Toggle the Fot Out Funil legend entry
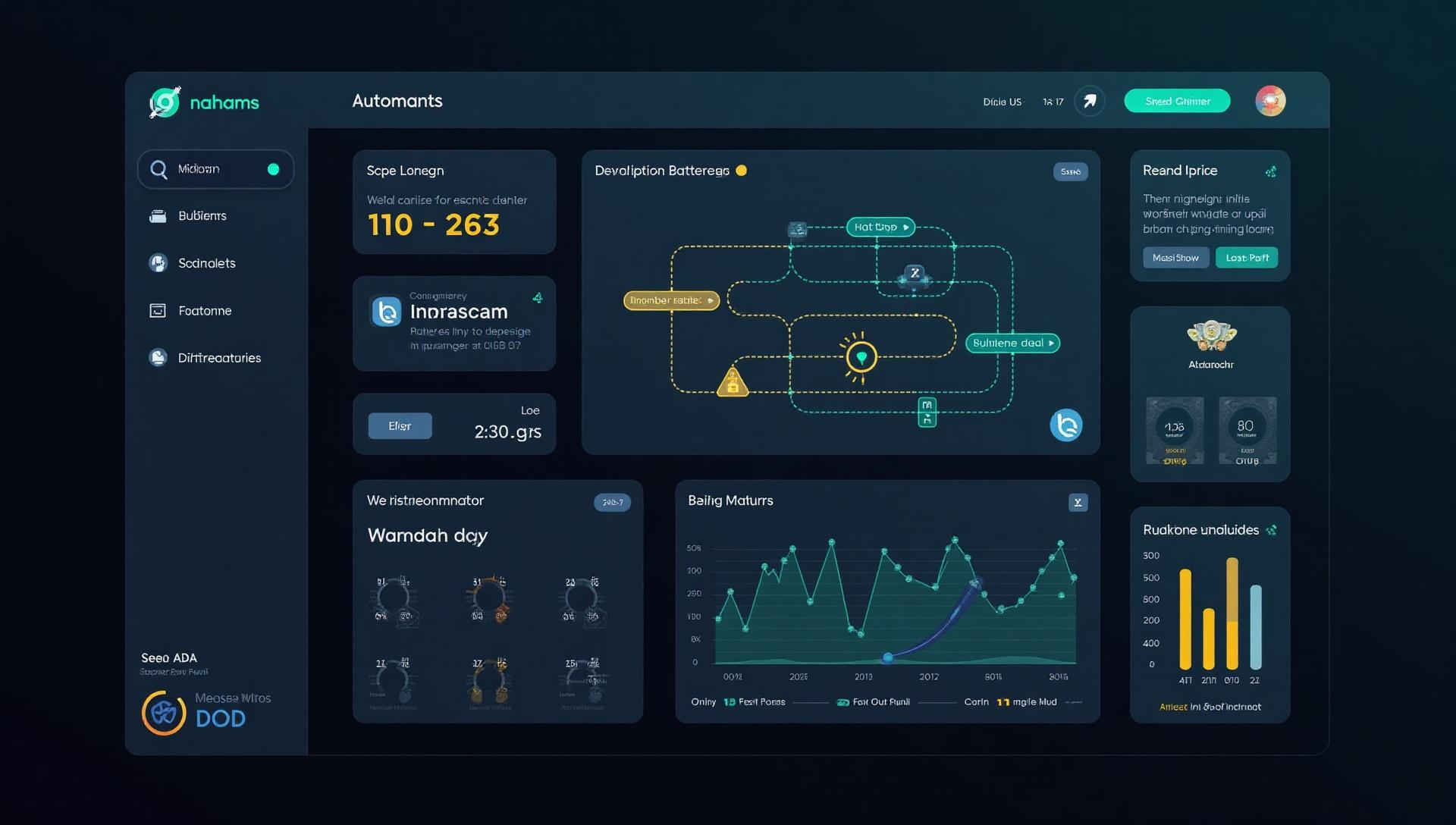 tap(873, 702)
